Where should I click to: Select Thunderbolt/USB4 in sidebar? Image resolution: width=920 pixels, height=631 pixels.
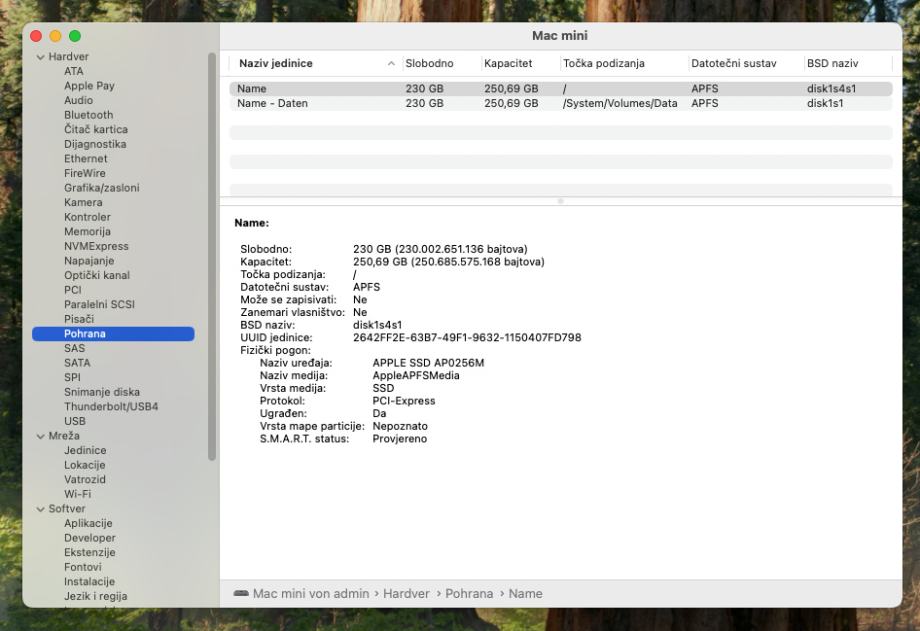(x=111, y=407)
